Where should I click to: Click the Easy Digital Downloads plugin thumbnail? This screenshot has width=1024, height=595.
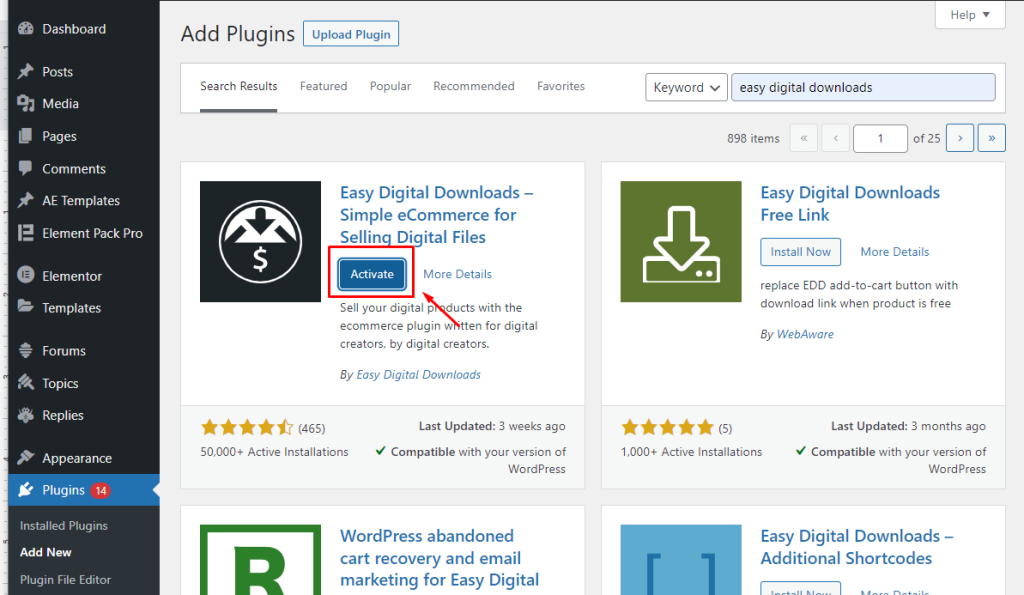point(261,242)
